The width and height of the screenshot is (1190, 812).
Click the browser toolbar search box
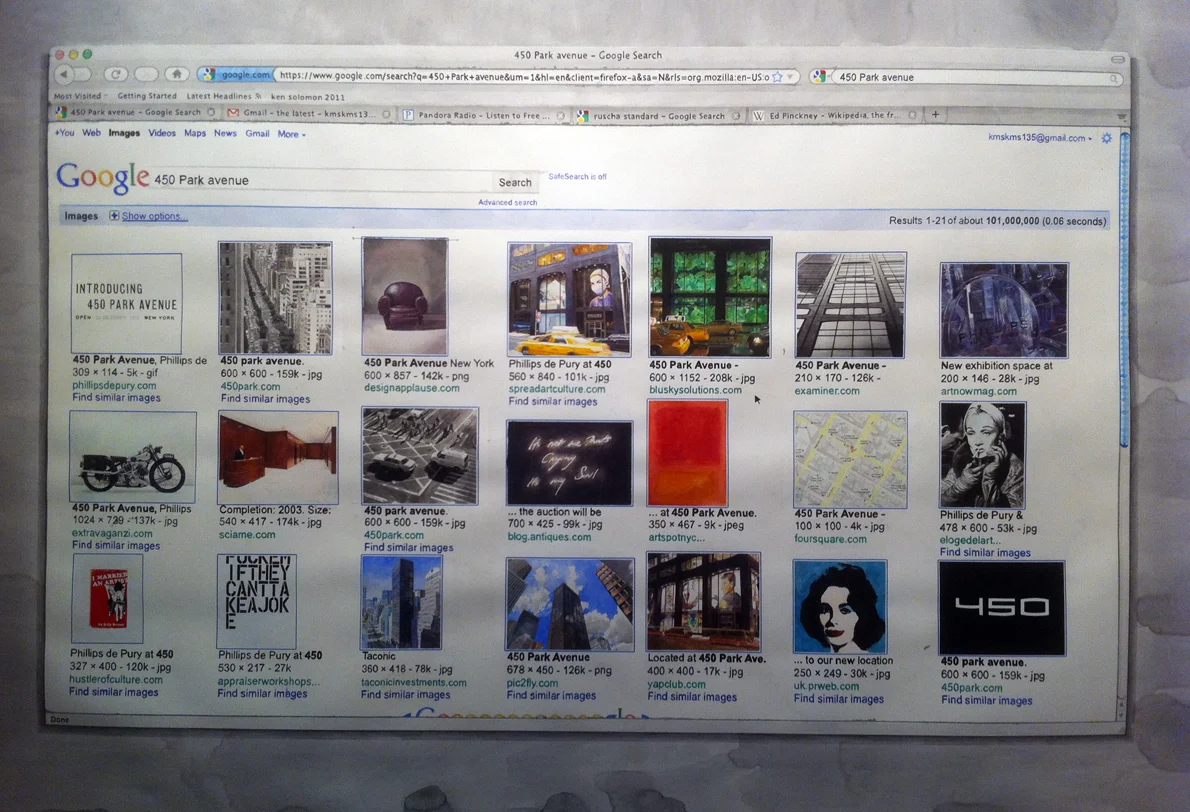click(x=971, y=77)
